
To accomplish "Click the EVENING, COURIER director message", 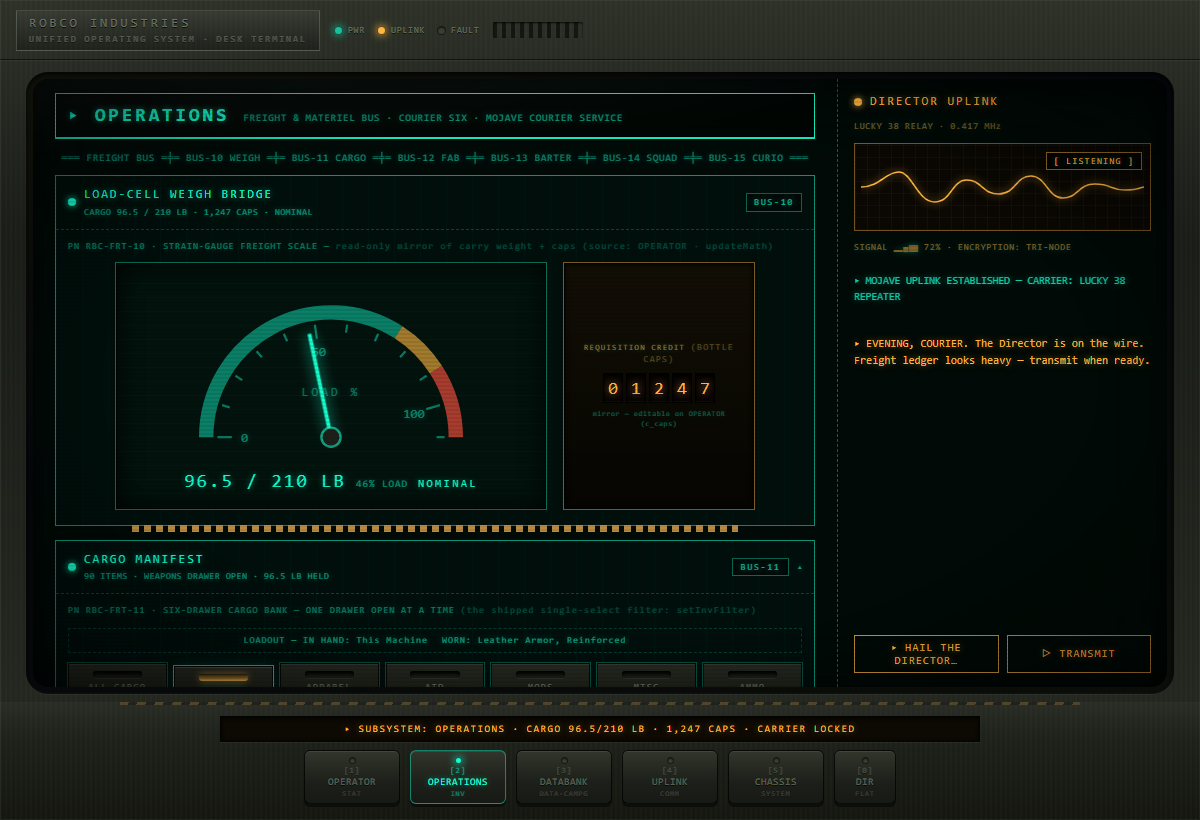I will click(x=1002, y=352).
